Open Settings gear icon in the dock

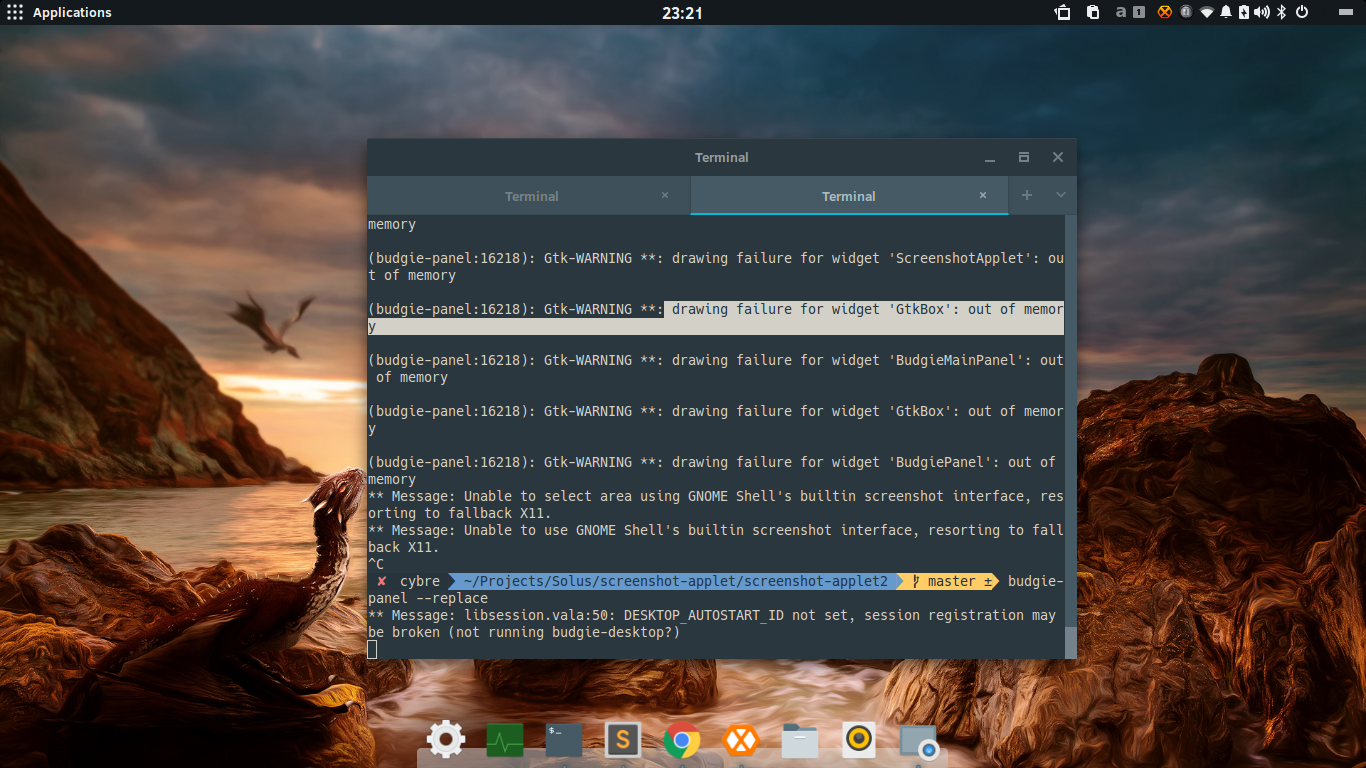point(446,740)
